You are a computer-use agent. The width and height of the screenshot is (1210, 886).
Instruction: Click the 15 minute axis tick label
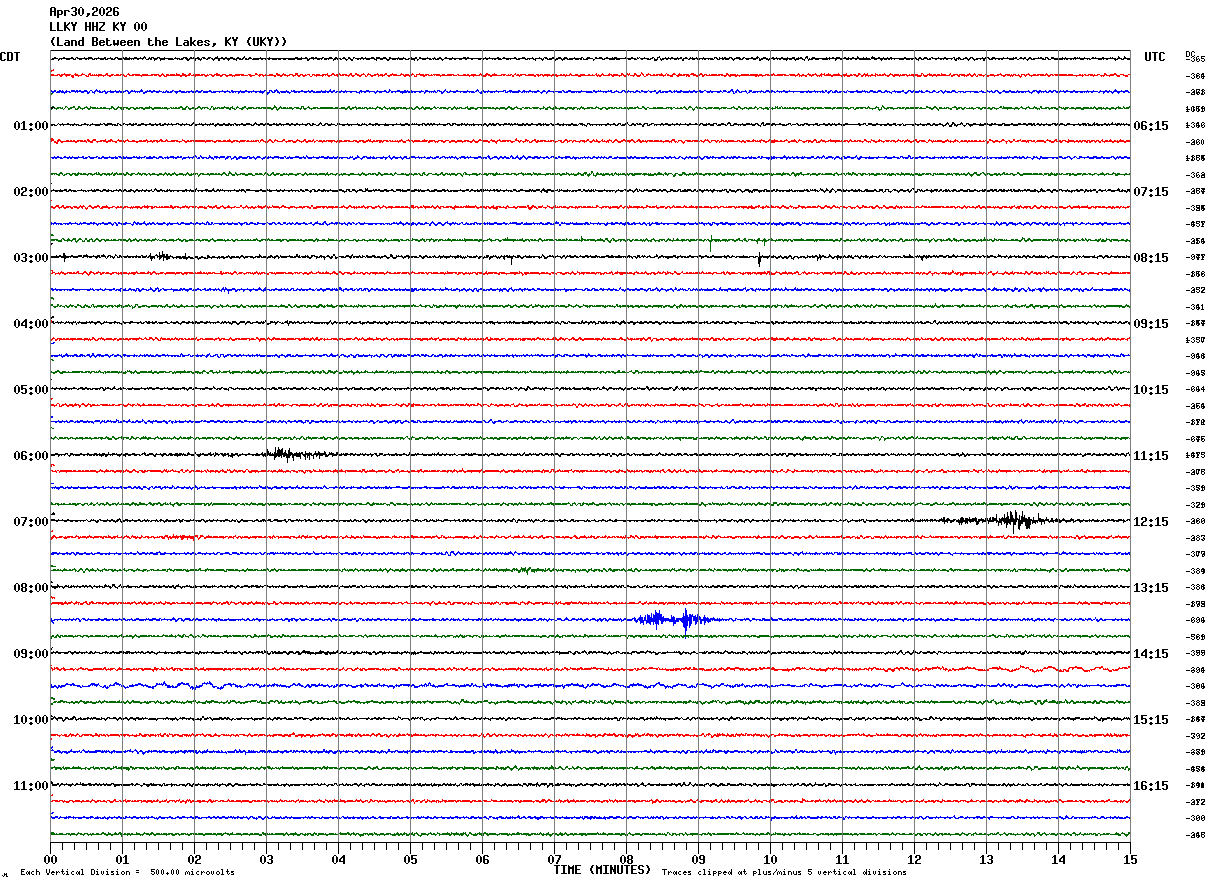(x=1130, y=860)
